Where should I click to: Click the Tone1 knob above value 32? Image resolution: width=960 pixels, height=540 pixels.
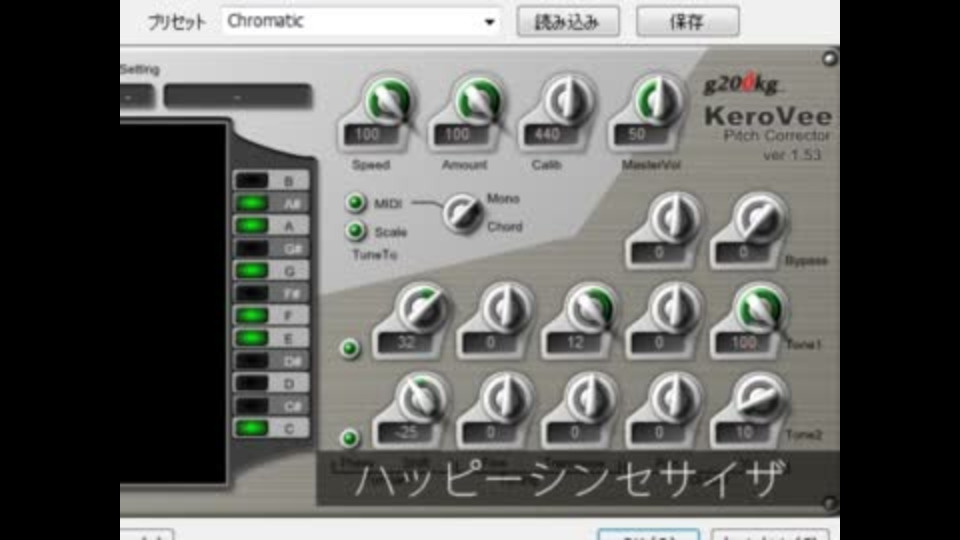click(421, 309)
